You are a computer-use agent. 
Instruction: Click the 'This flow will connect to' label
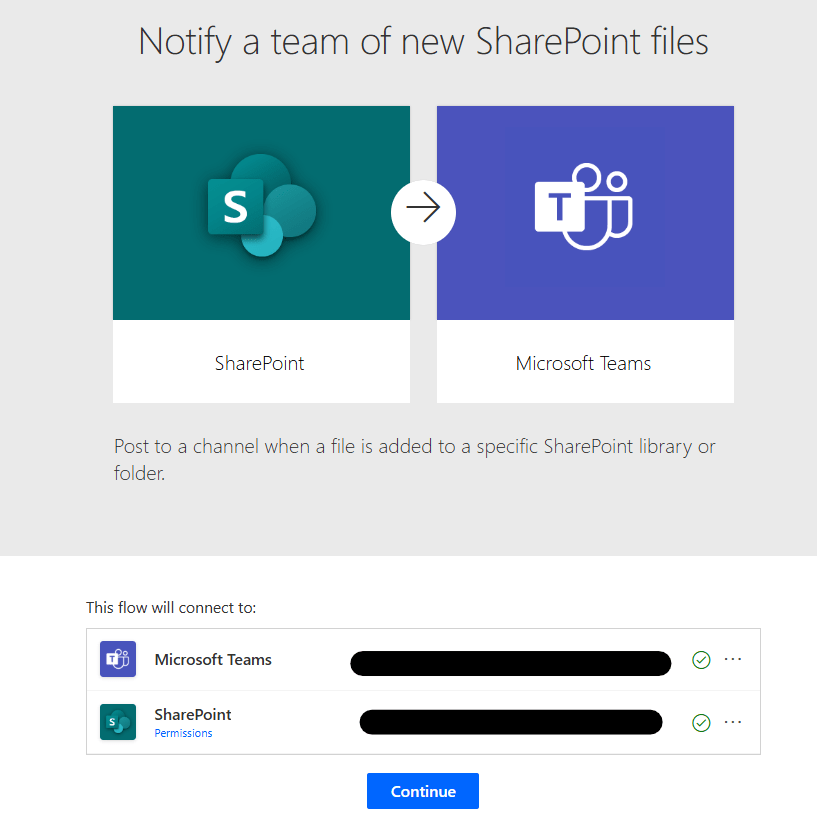pyautogui.click(x=171, y=607)
